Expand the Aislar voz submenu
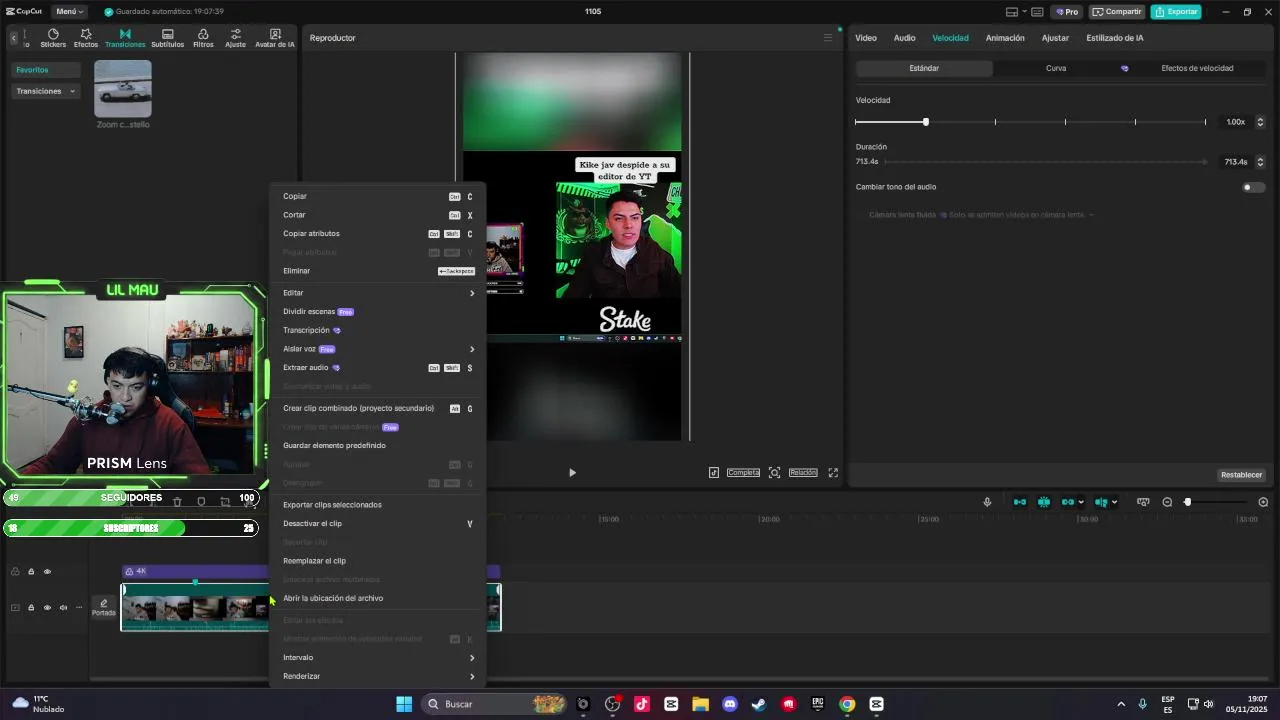 [378, 349]
